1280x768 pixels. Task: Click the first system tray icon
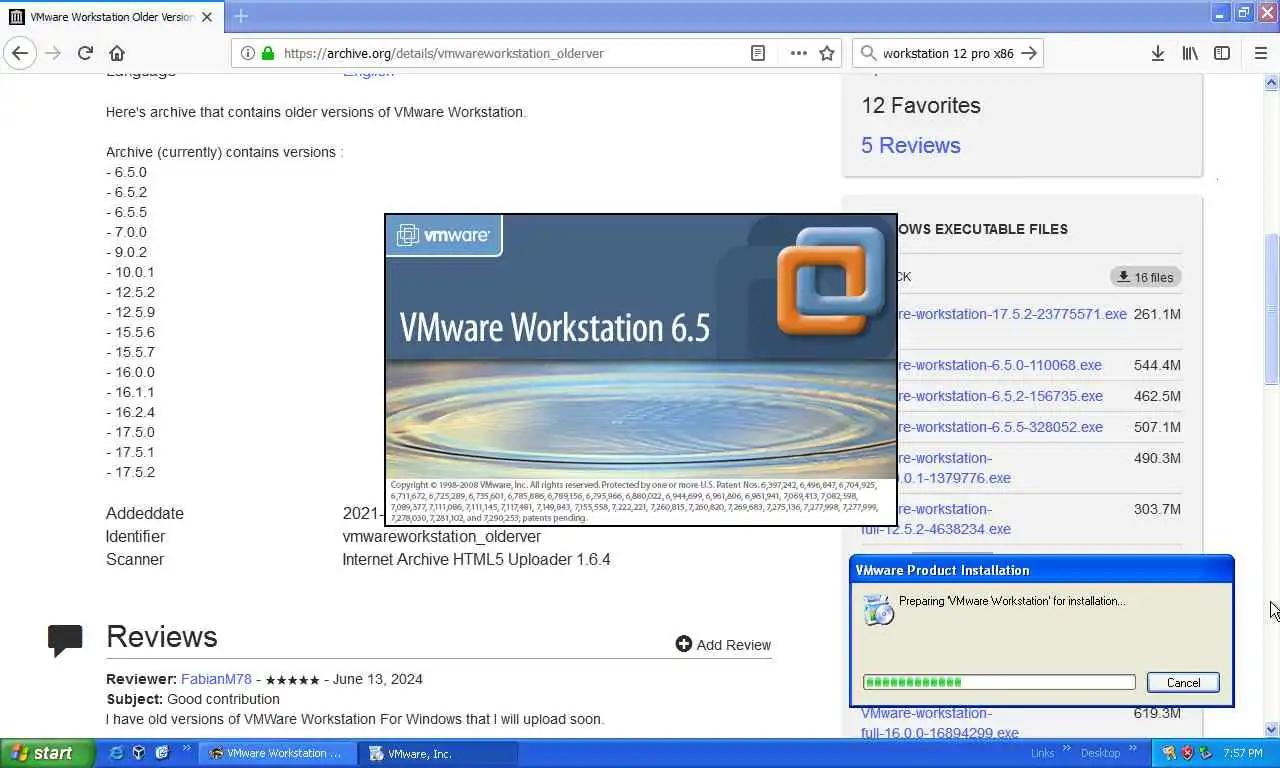[1168, 753]
